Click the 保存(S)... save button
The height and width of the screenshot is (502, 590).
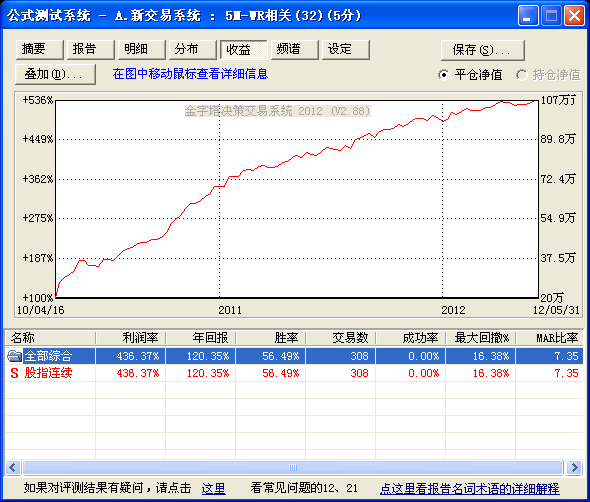point(483,50)
